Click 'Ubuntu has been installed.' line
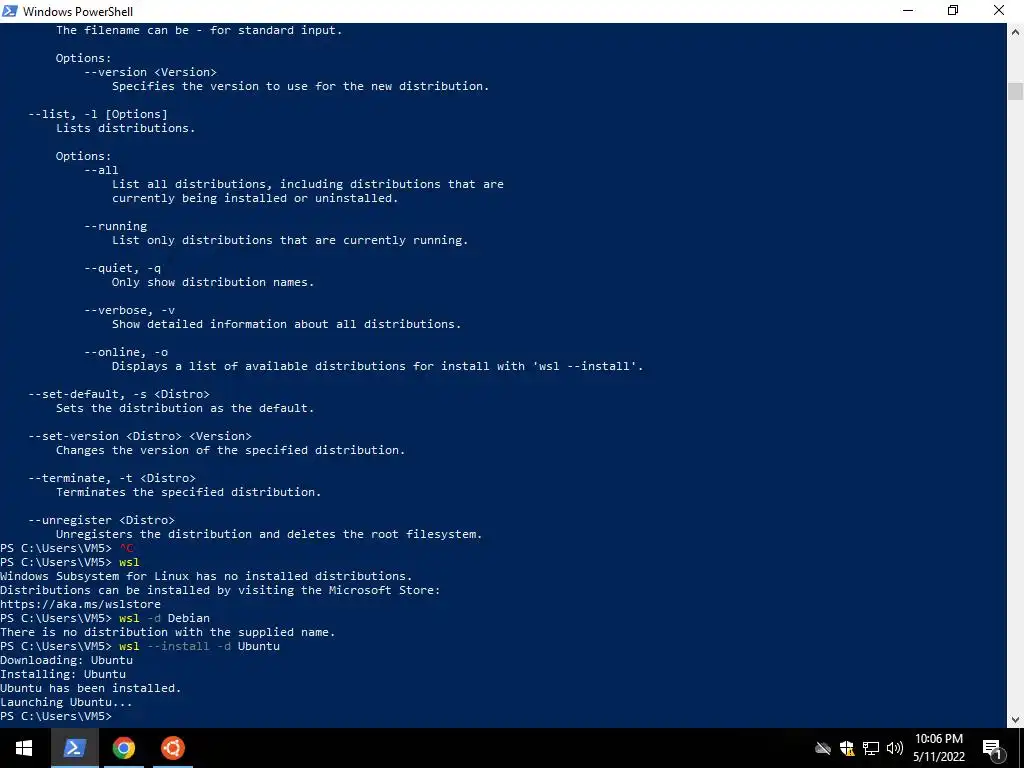This screenshot has width=1024, height=768. click(x=91, y=688)
